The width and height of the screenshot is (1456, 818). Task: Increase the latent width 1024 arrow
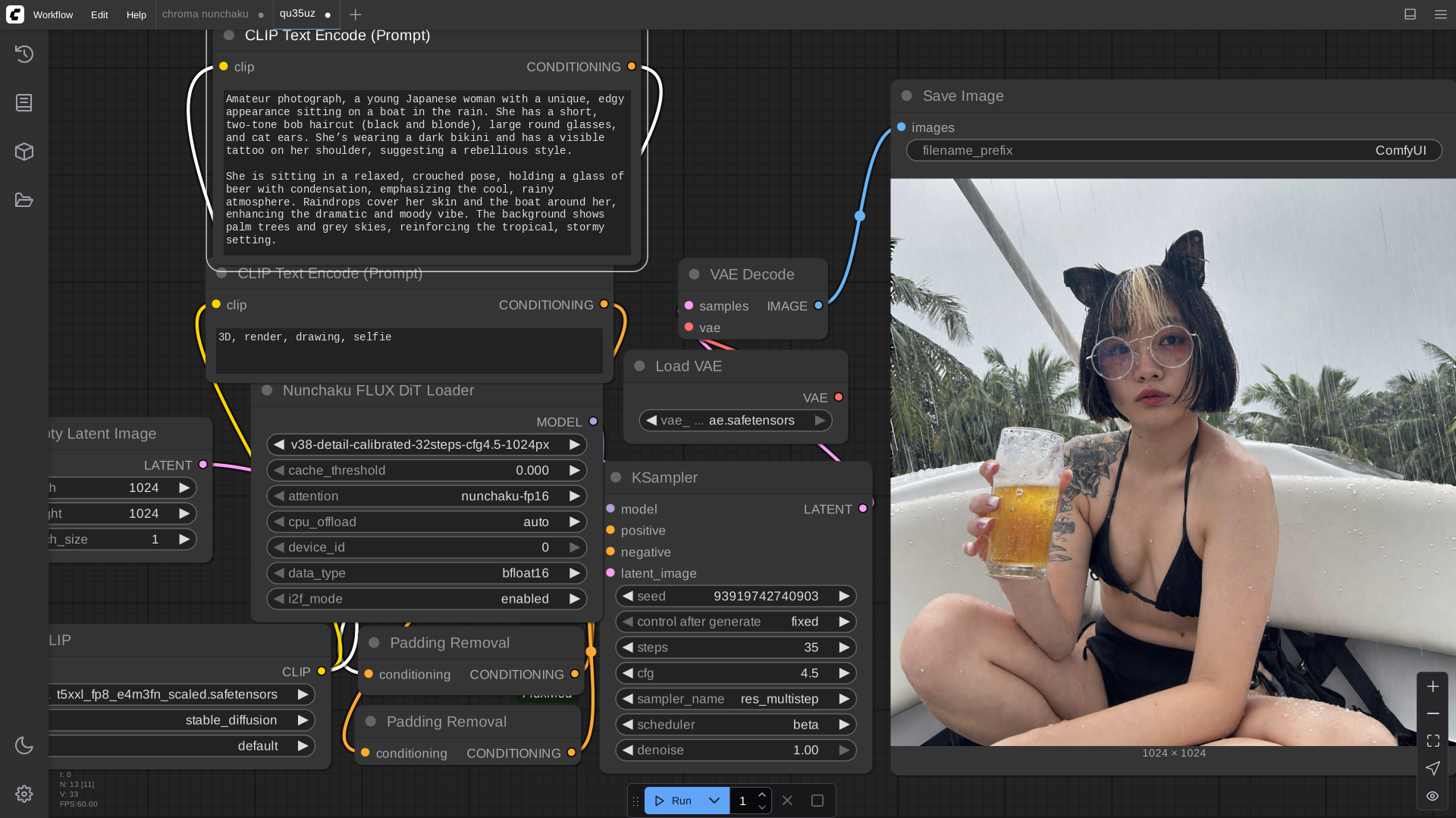coord(184,487)
